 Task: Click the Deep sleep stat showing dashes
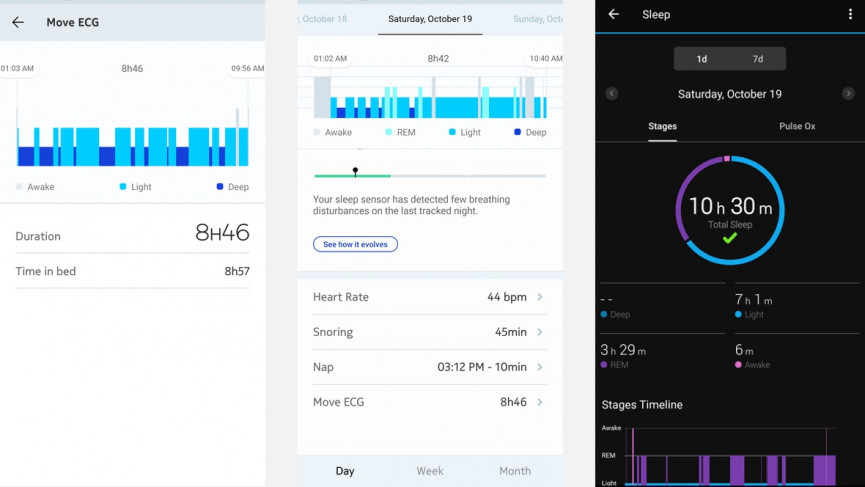(x=607, y=299)
